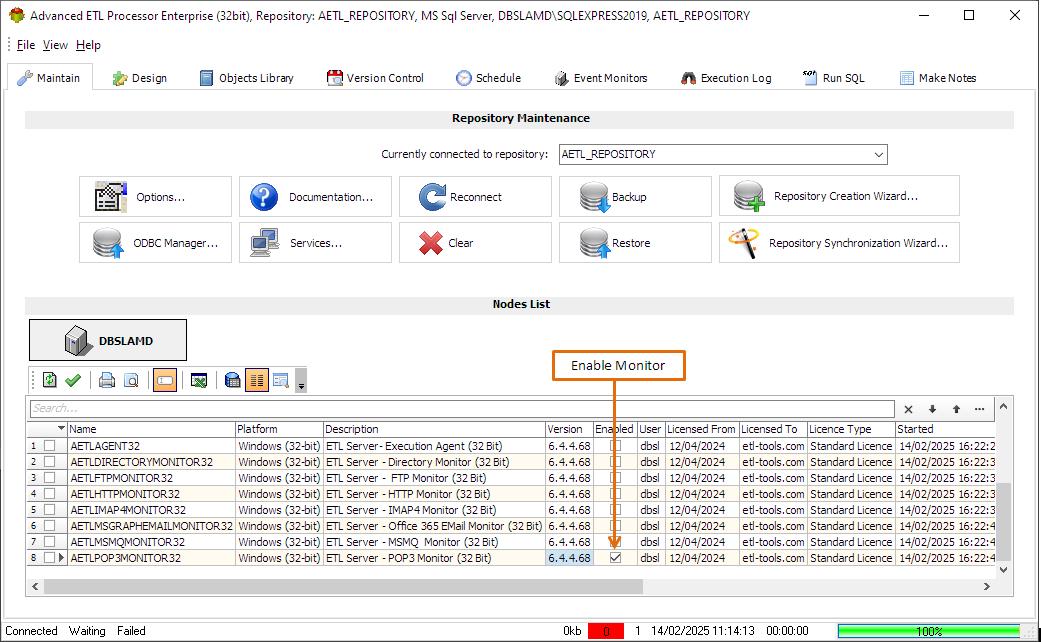
Task: Open the Name column header dropdown arrow
Action: point(61,428)
